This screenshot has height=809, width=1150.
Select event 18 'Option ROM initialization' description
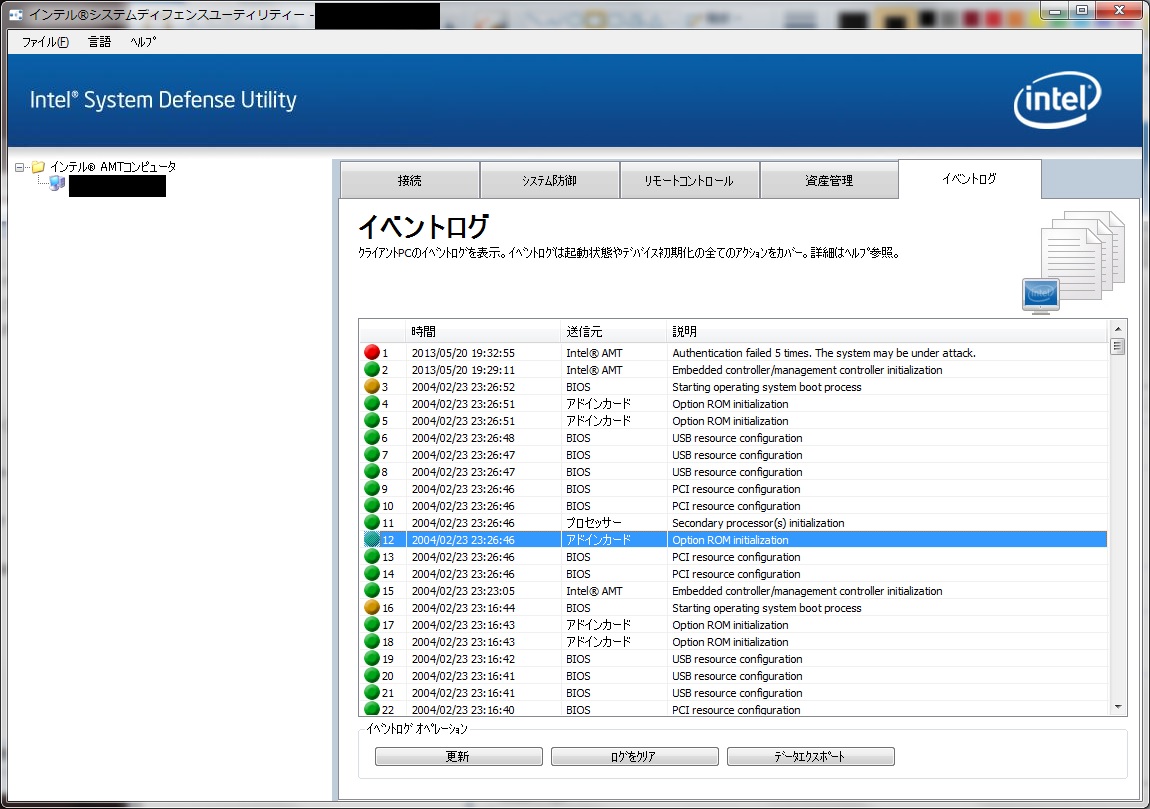[730, 642]
